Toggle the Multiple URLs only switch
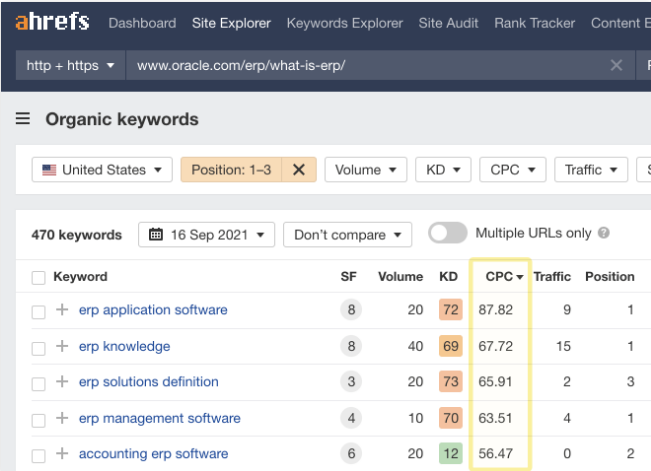Screen dimensions: 651x471 [448, 233]
